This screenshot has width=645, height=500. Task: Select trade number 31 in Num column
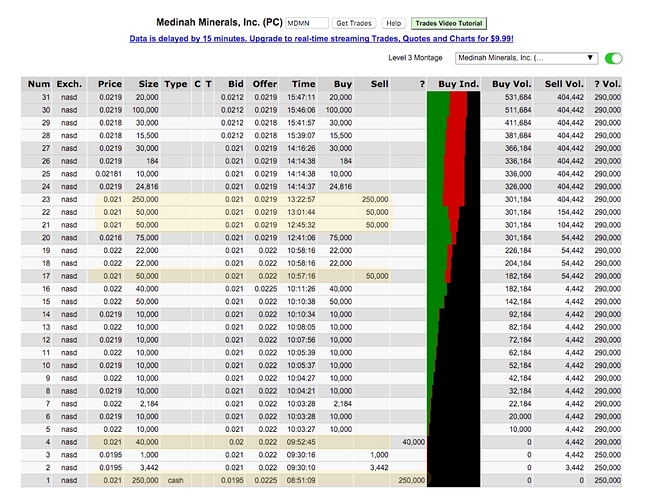(x=45, y=97)
